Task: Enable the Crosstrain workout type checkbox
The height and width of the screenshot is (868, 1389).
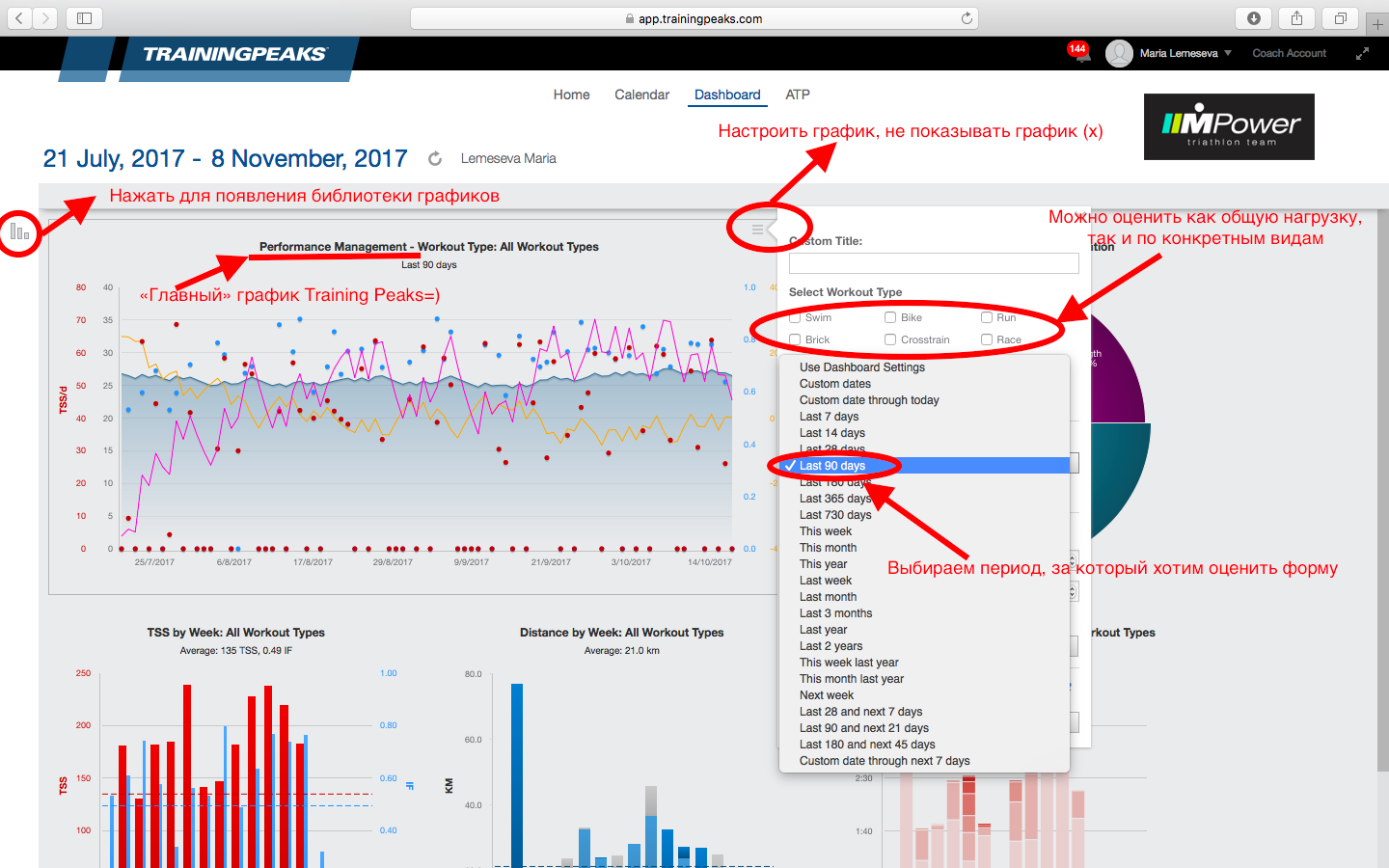Action: pos(890,339)
